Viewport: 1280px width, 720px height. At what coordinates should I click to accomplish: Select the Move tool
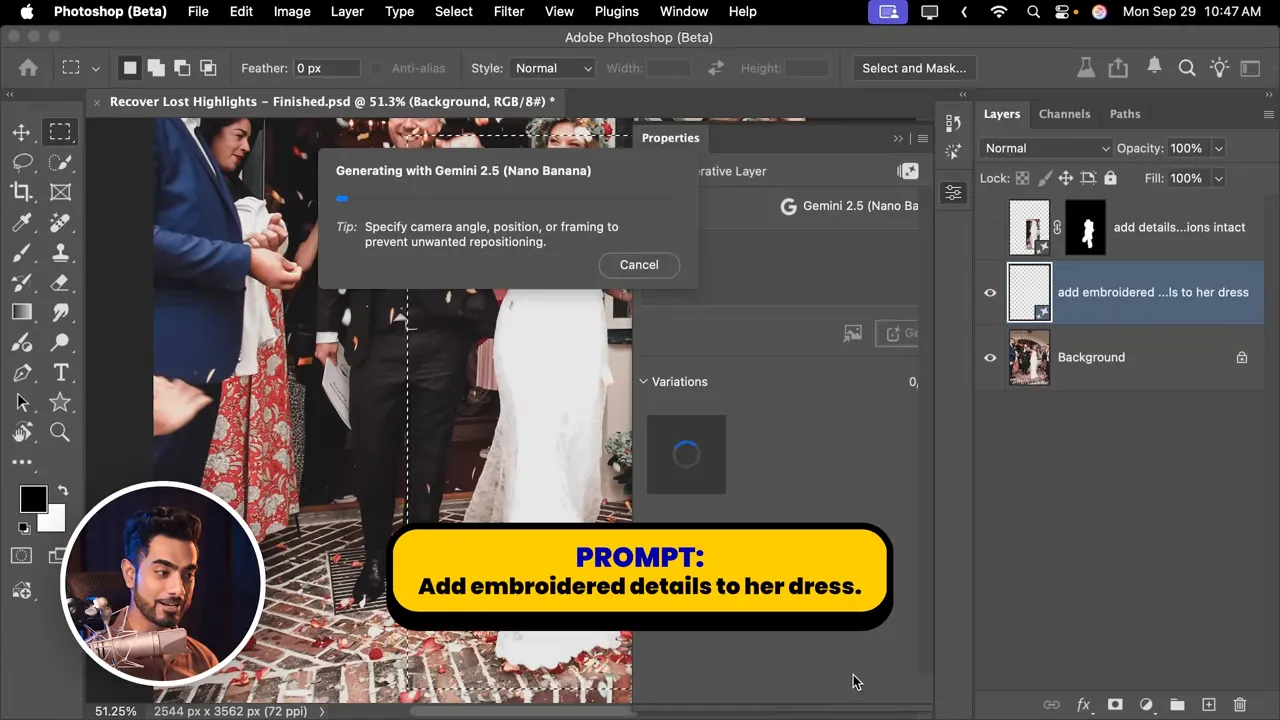tap(21, 132)
